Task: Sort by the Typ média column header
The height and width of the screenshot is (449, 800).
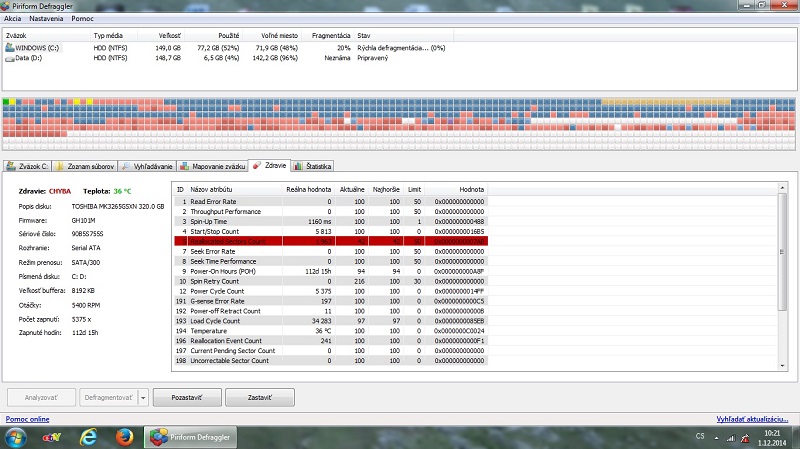Action: coord(115,36)
